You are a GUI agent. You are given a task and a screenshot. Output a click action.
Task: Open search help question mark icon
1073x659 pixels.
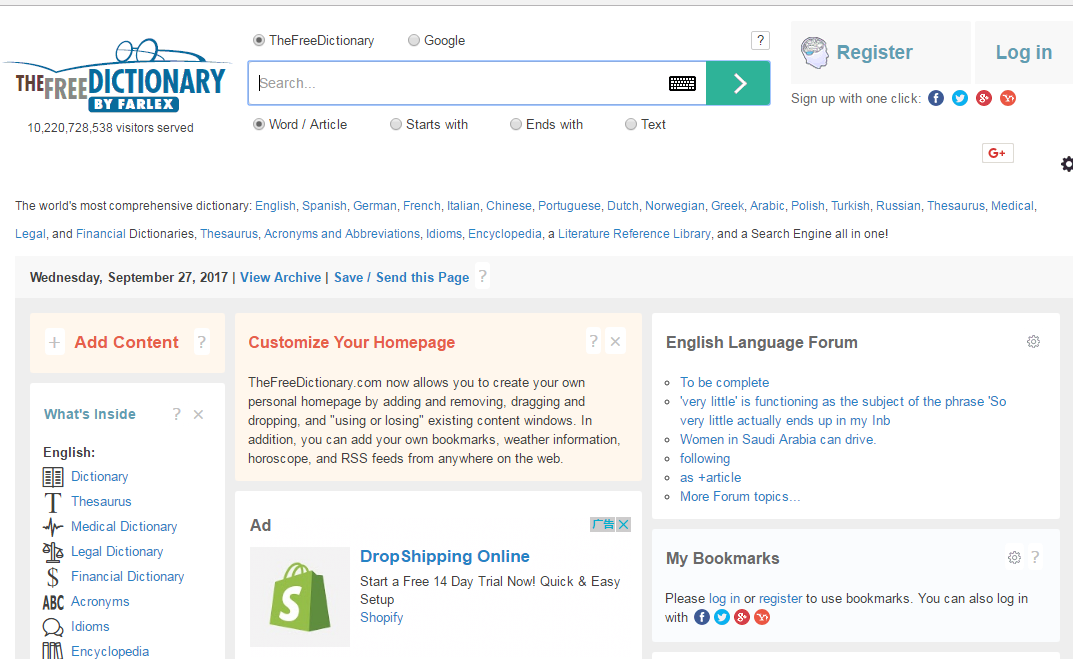(x=760, y=40)
